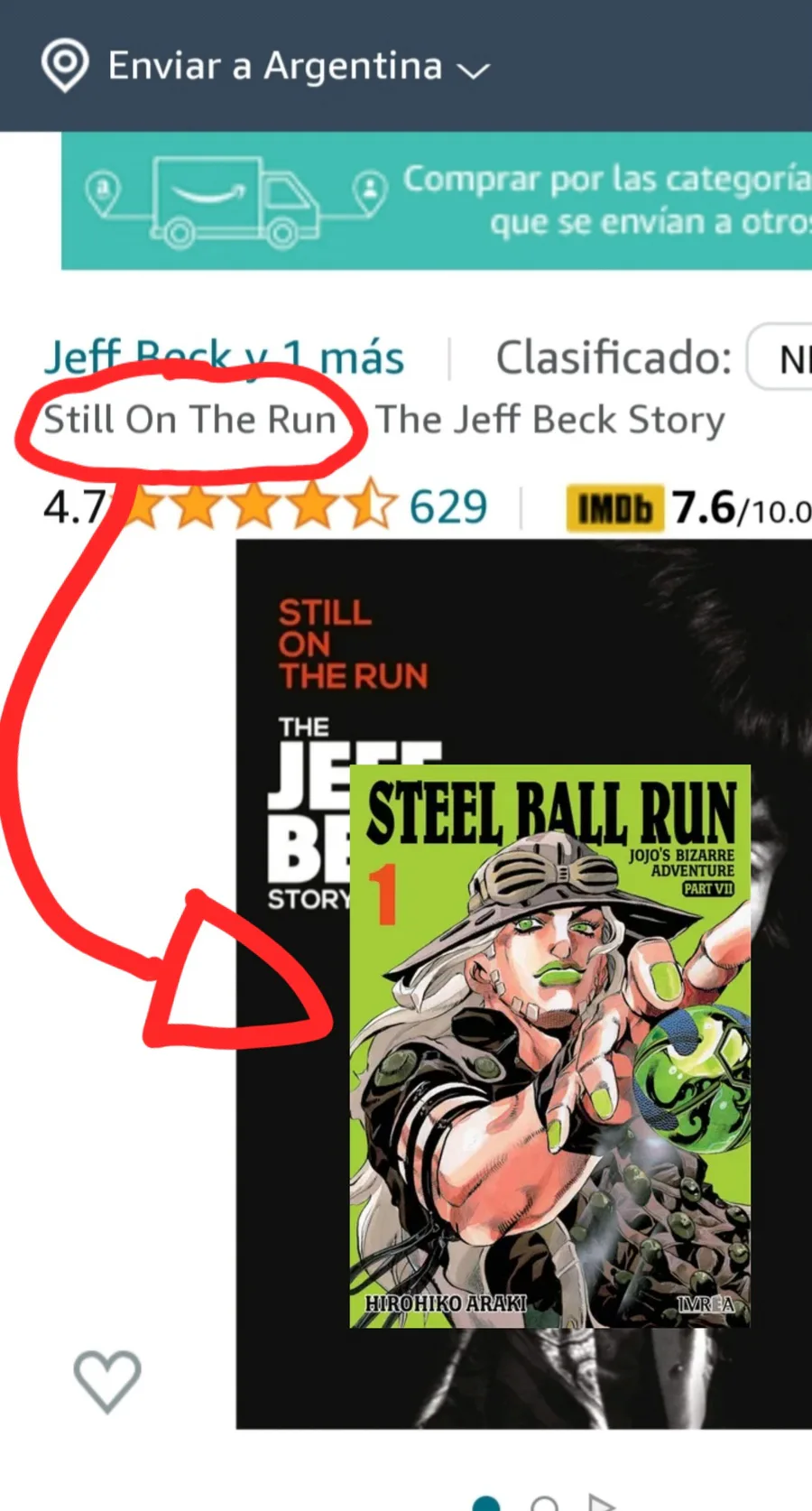Image resolution: width=812 pixels, height=1511 pixels.
Task: Click The Jeff Beck Story title text
Action: [x=550, y=420]
